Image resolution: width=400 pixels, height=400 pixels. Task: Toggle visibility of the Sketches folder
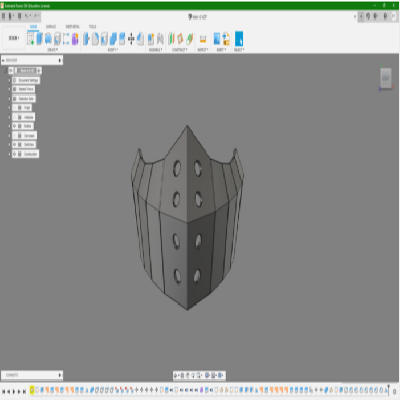(15, 144)
